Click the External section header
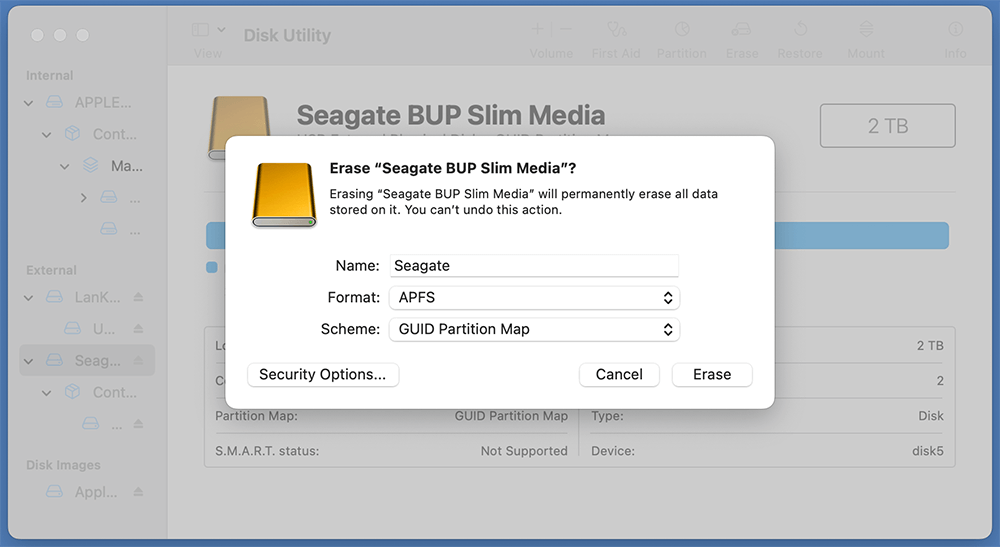Image resolution: width=1000 pixels, height=547 pixels. [x=51, y=270]
